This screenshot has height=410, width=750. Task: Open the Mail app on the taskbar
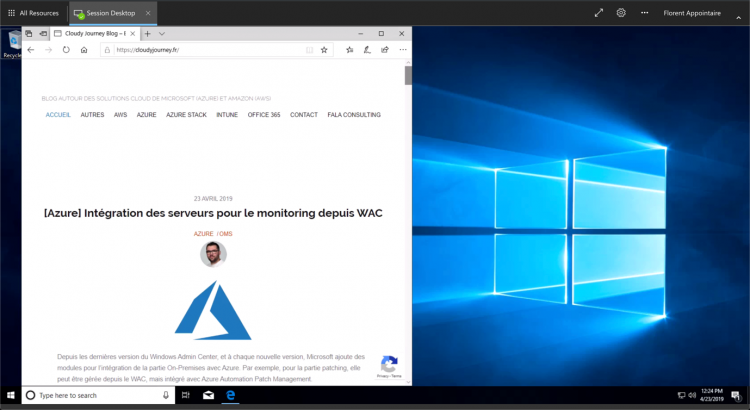coord(208,395)
